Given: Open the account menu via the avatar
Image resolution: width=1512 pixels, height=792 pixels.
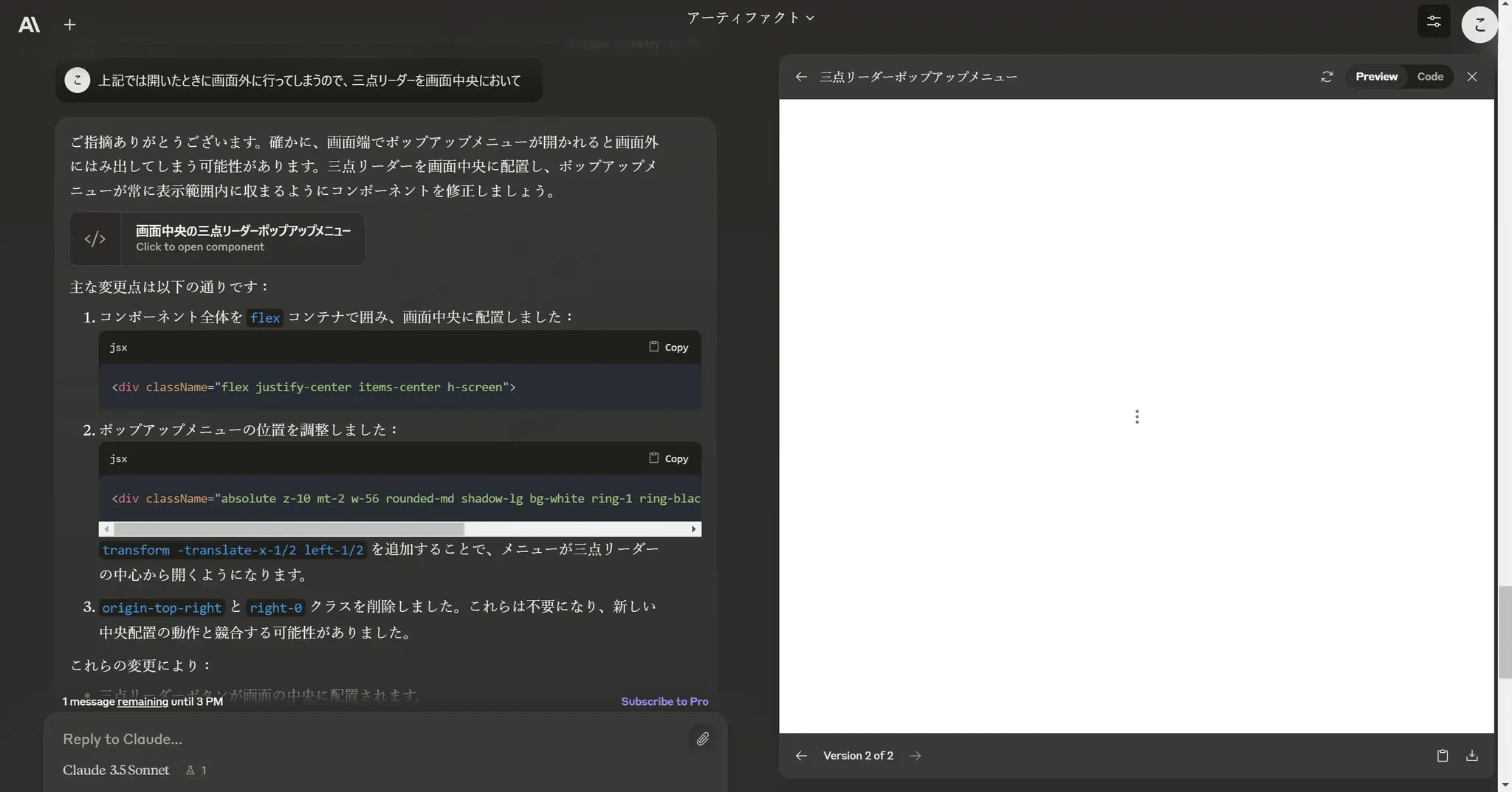Looking at the screenshot, I should coord(1478,24).
